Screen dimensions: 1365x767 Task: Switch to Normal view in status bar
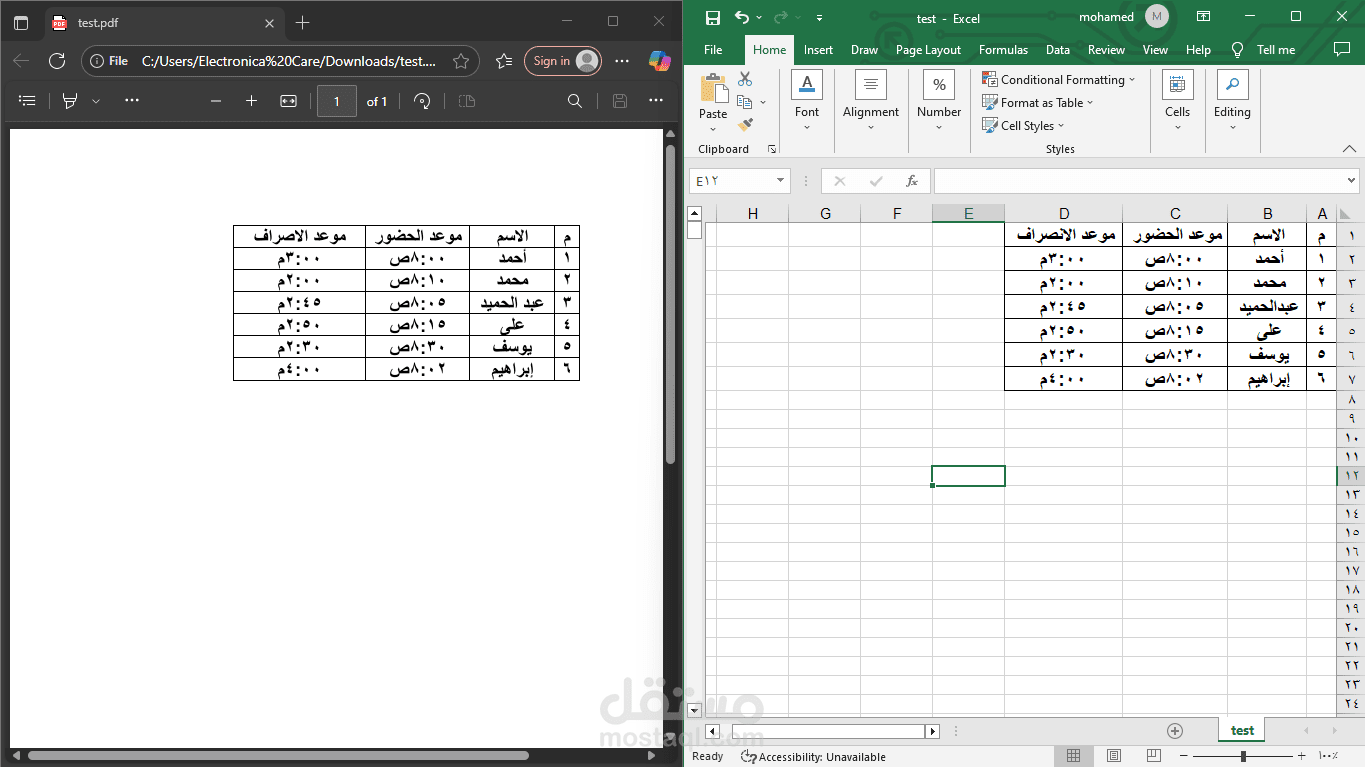click(1073, 756)
